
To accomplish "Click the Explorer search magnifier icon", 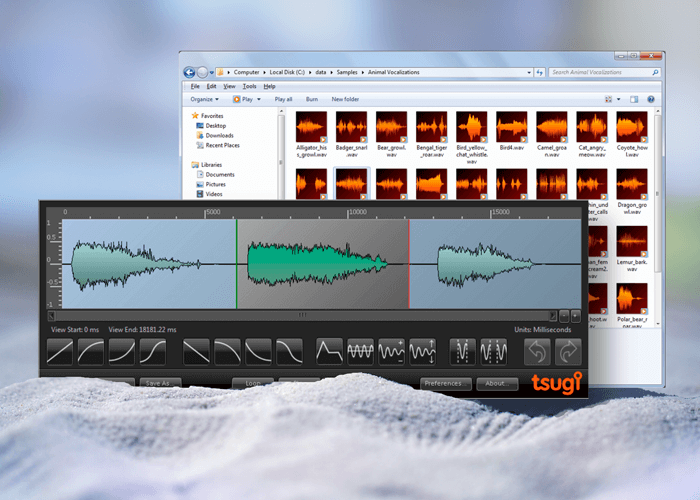I will (x=655, y=72).
